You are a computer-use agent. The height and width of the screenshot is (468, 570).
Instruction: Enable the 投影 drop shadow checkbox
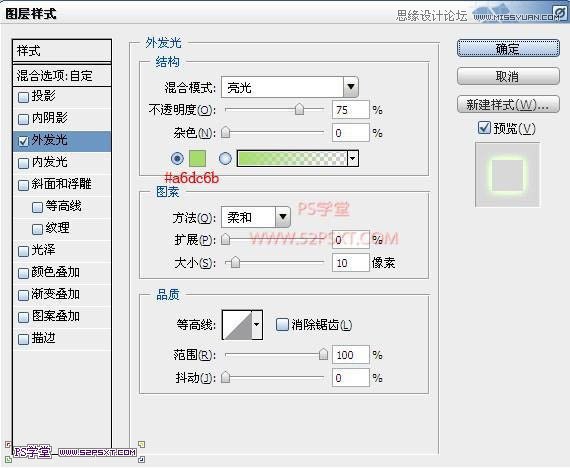click(x=23, y=97)
